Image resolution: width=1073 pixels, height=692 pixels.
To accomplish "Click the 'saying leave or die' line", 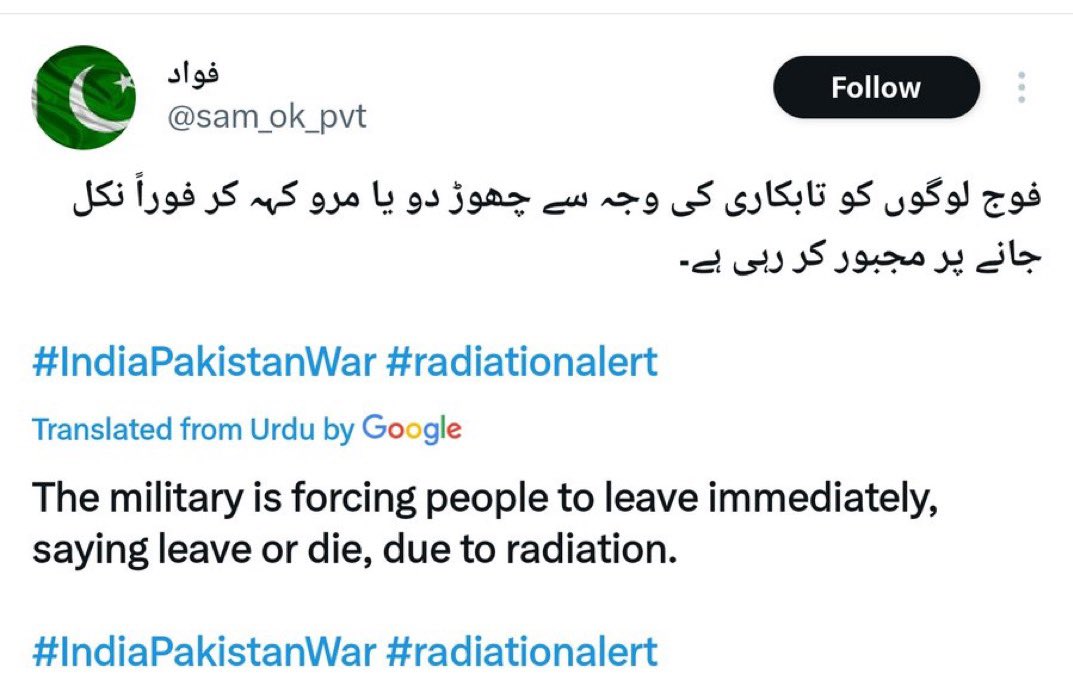I will point(354,550).
